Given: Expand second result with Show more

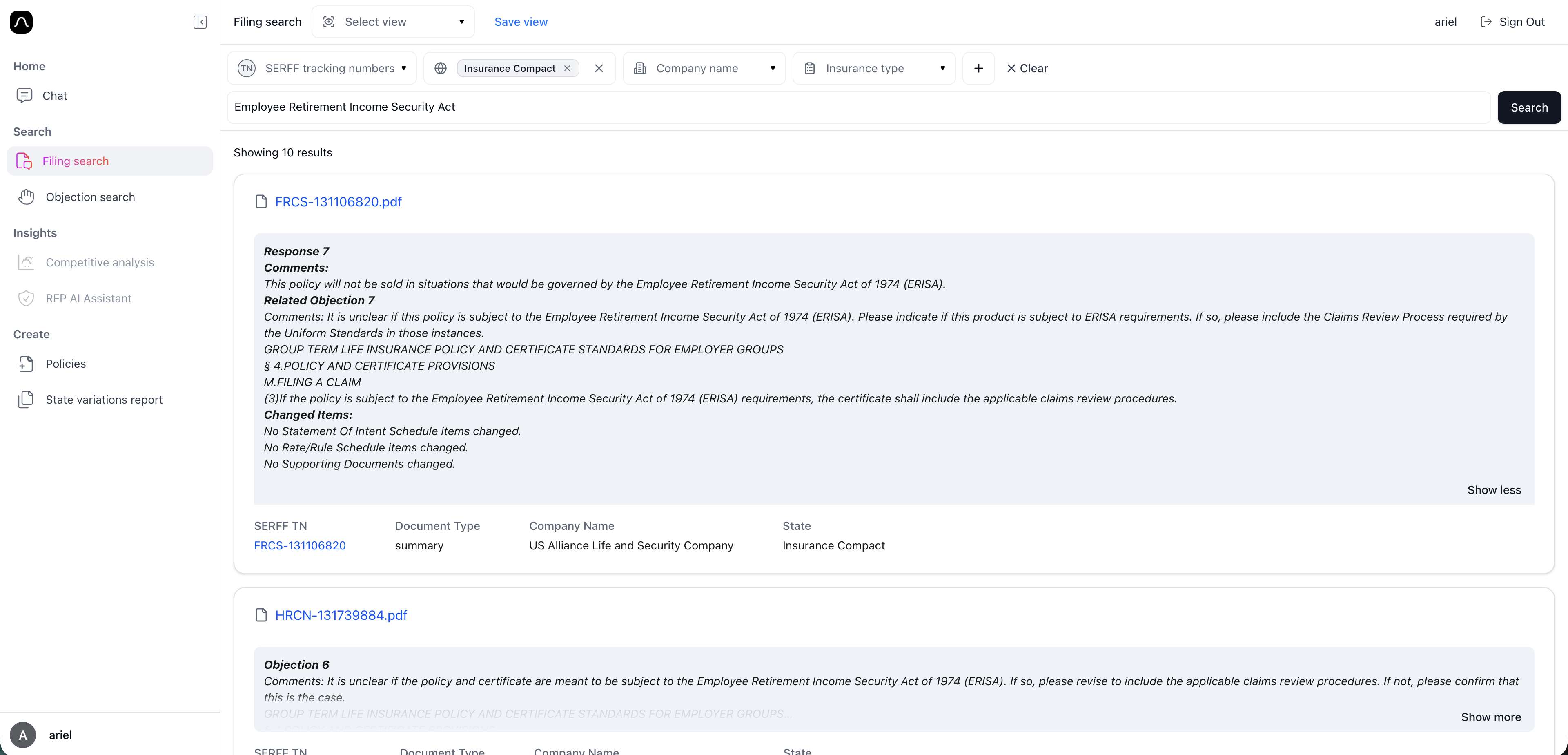Looking at the screenshot, I should pos(1490,717).
